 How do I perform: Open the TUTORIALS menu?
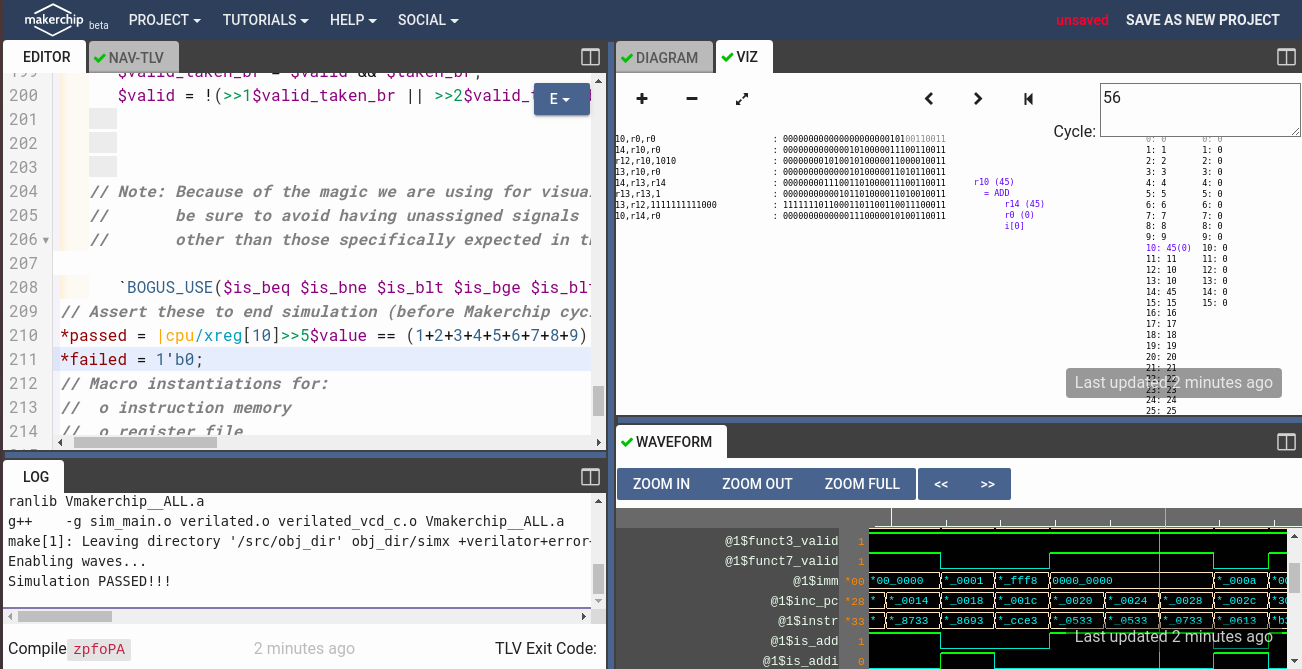click(265, 20)
